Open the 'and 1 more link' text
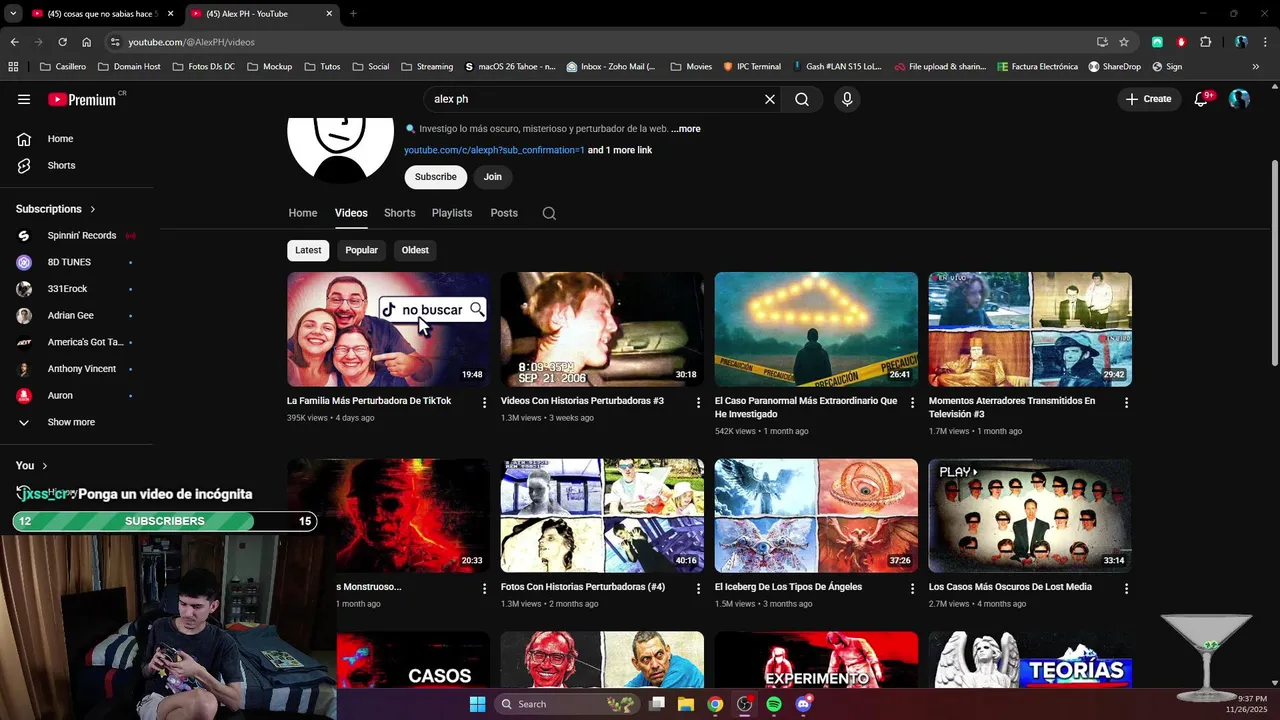This screenshot has height=720, width=1280. [620, 150]
